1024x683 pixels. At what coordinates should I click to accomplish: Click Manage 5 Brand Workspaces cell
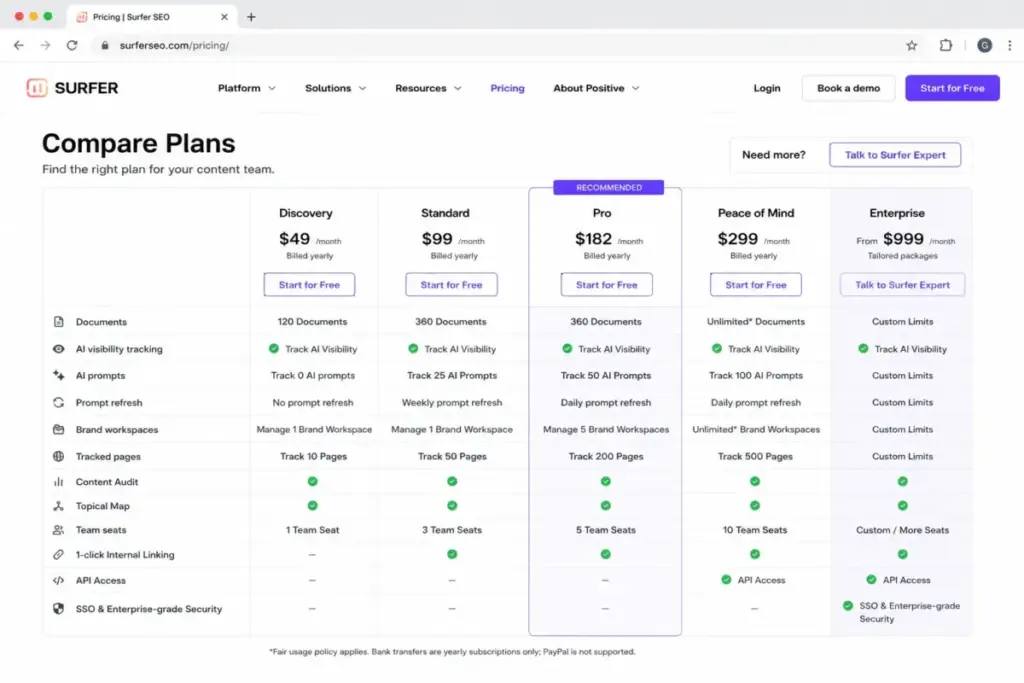(606, 430)
